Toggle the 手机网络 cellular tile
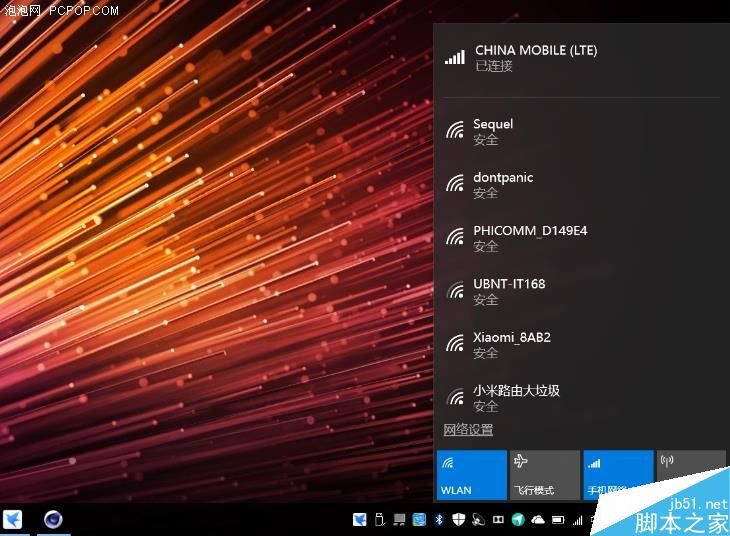This screenshot has height=536, width=730. [618, 475]
